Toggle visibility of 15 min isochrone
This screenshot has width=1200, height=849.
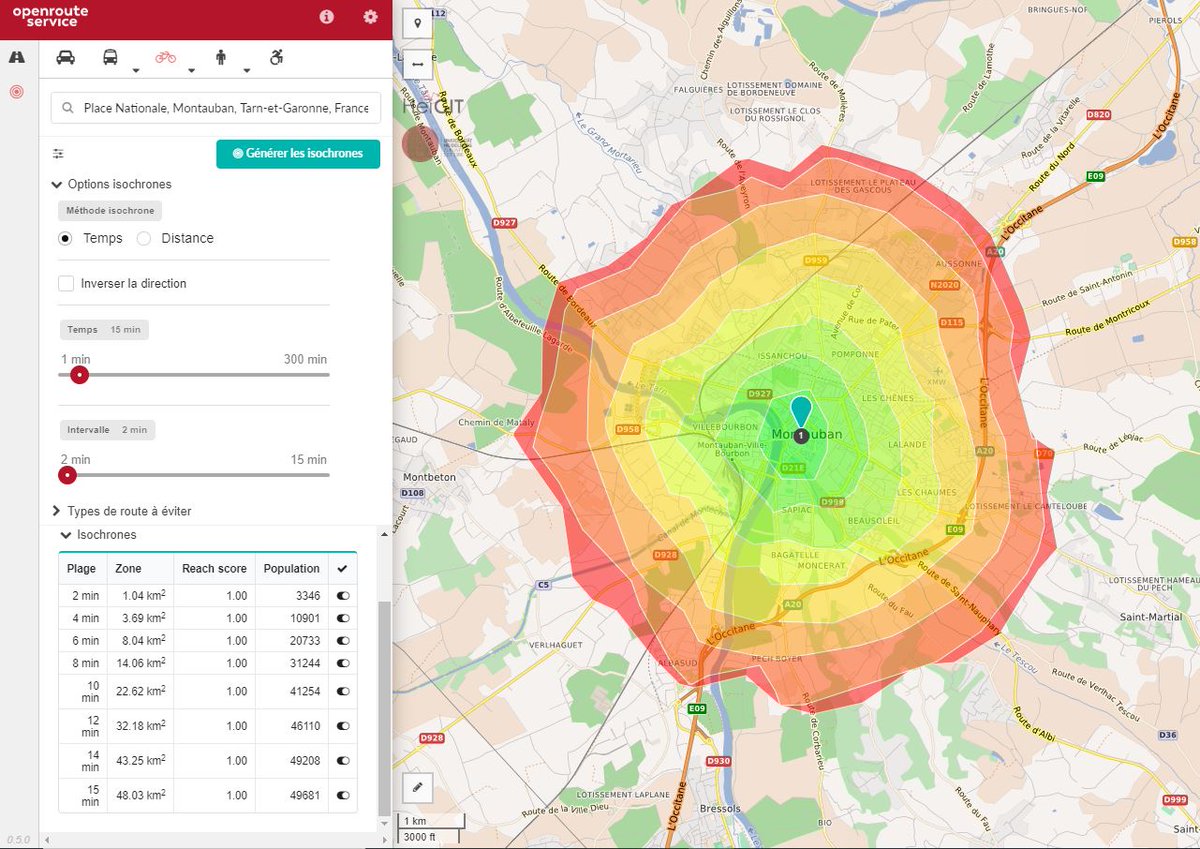pos(343,796)
